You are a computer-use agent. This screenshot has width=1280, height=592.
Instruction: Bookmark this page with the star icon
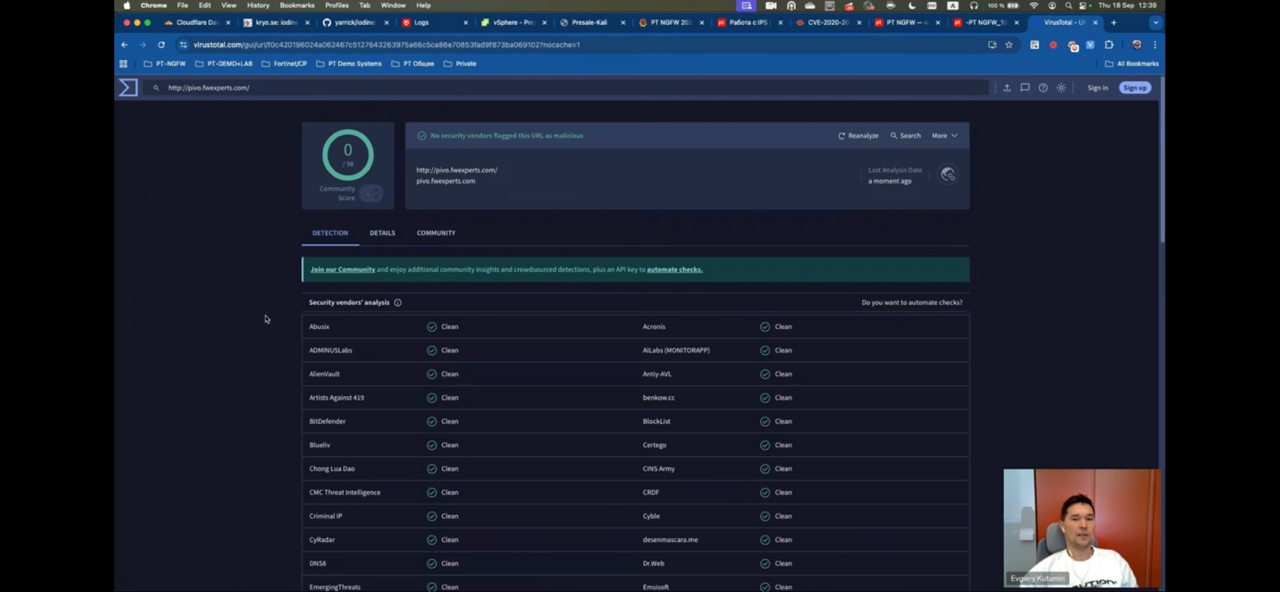coord(1008,45)
